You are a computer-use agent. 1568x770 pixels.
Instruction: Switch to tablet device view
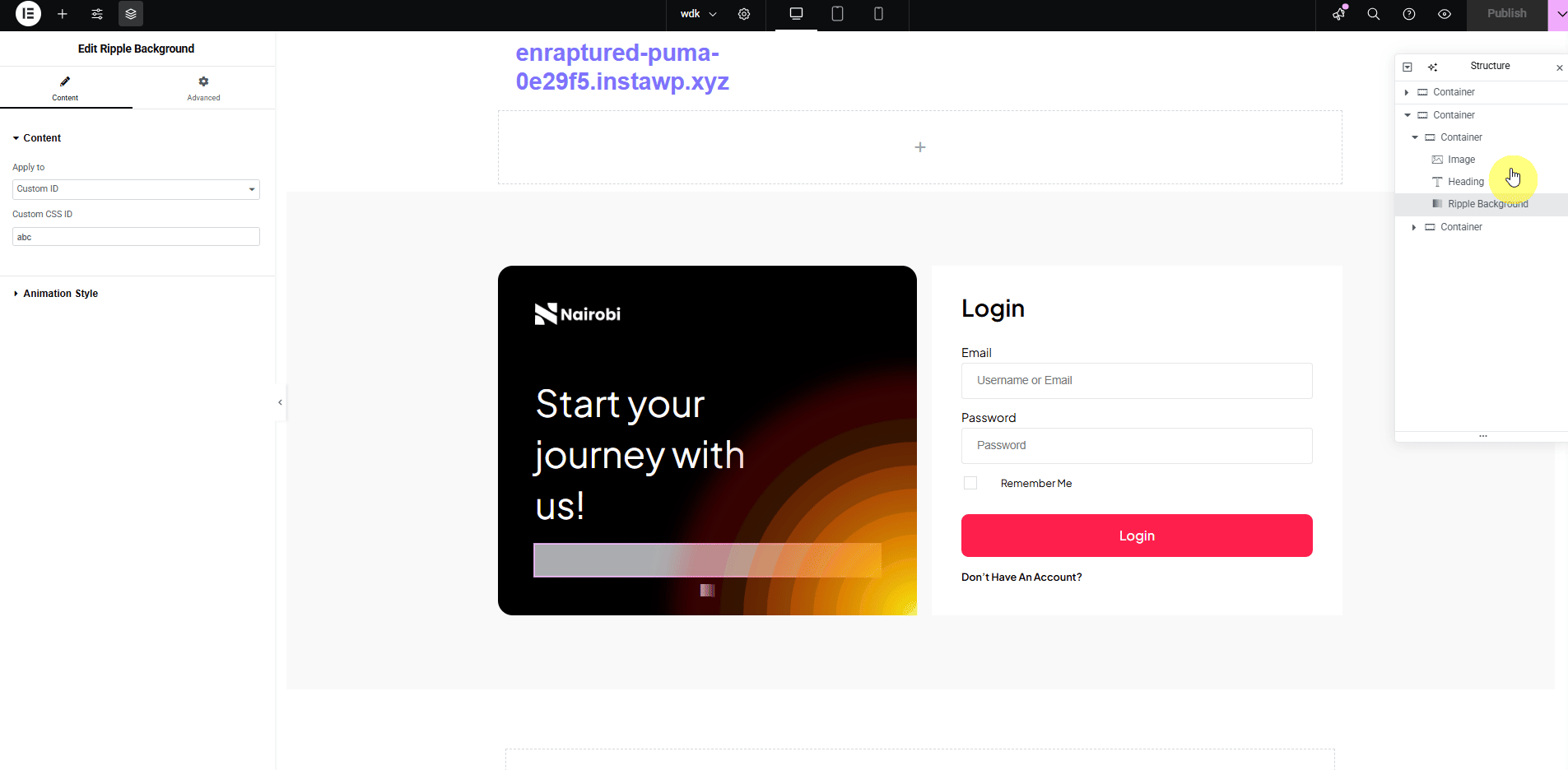837,14
